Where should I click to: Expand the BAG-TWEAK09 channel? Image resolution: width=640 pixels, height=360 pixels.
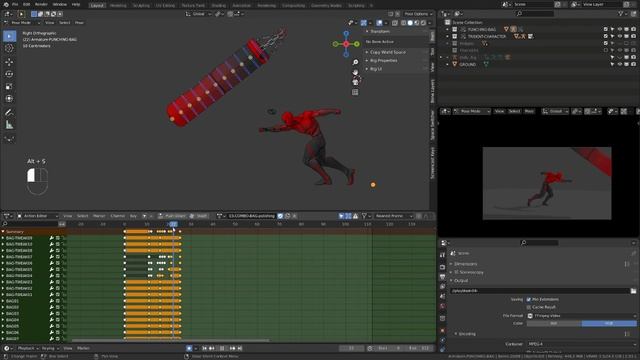pos(3,238)
